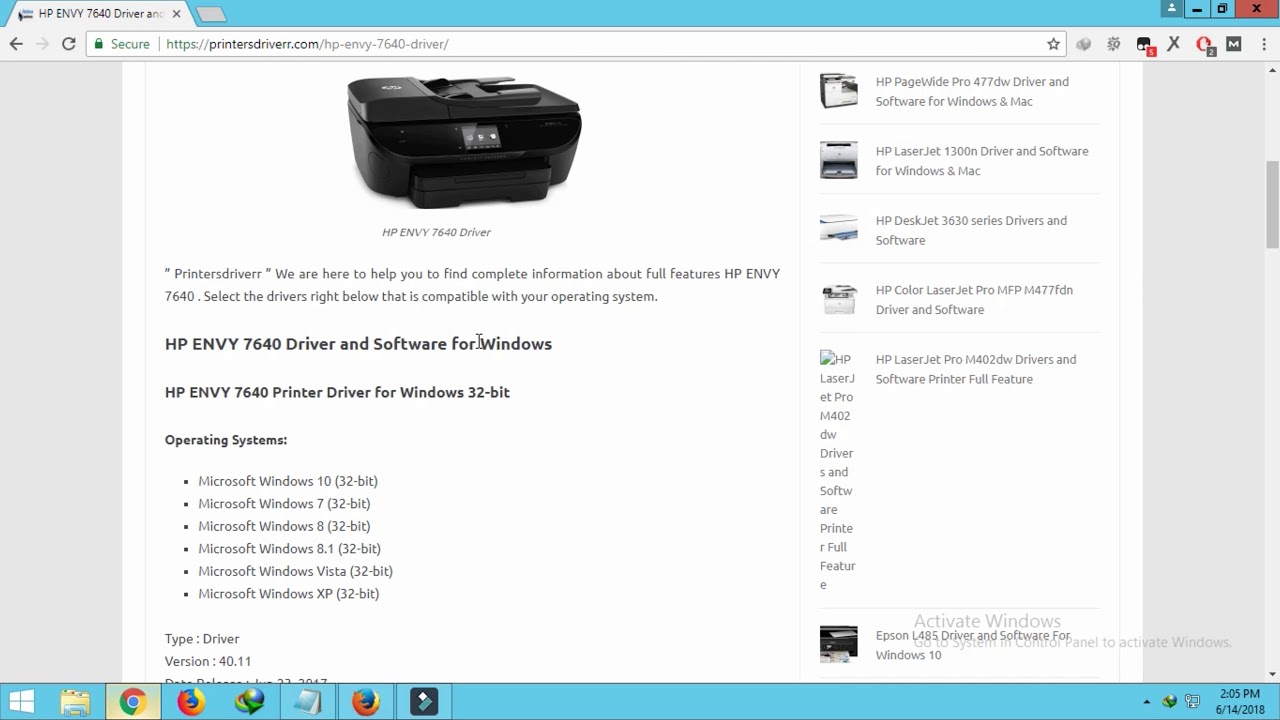Screen dimensions: 1280x720
Task: Select the HP ENVY 7640 Driver tab
Action: 98,14
